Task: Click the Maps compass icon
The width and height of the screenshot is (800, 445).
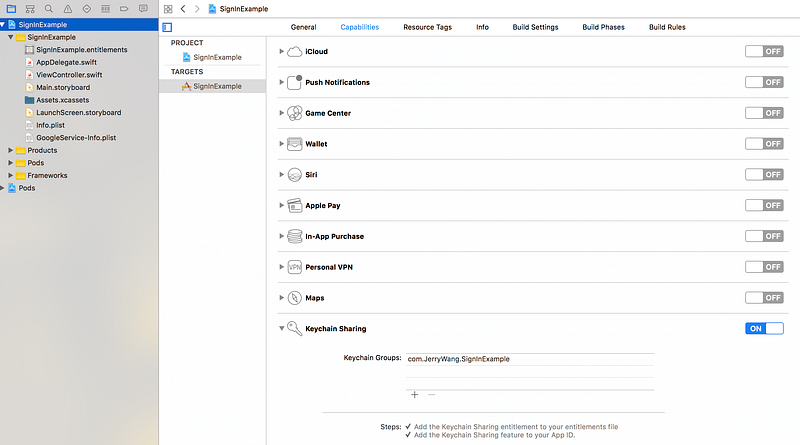Action: click(294, 298)
